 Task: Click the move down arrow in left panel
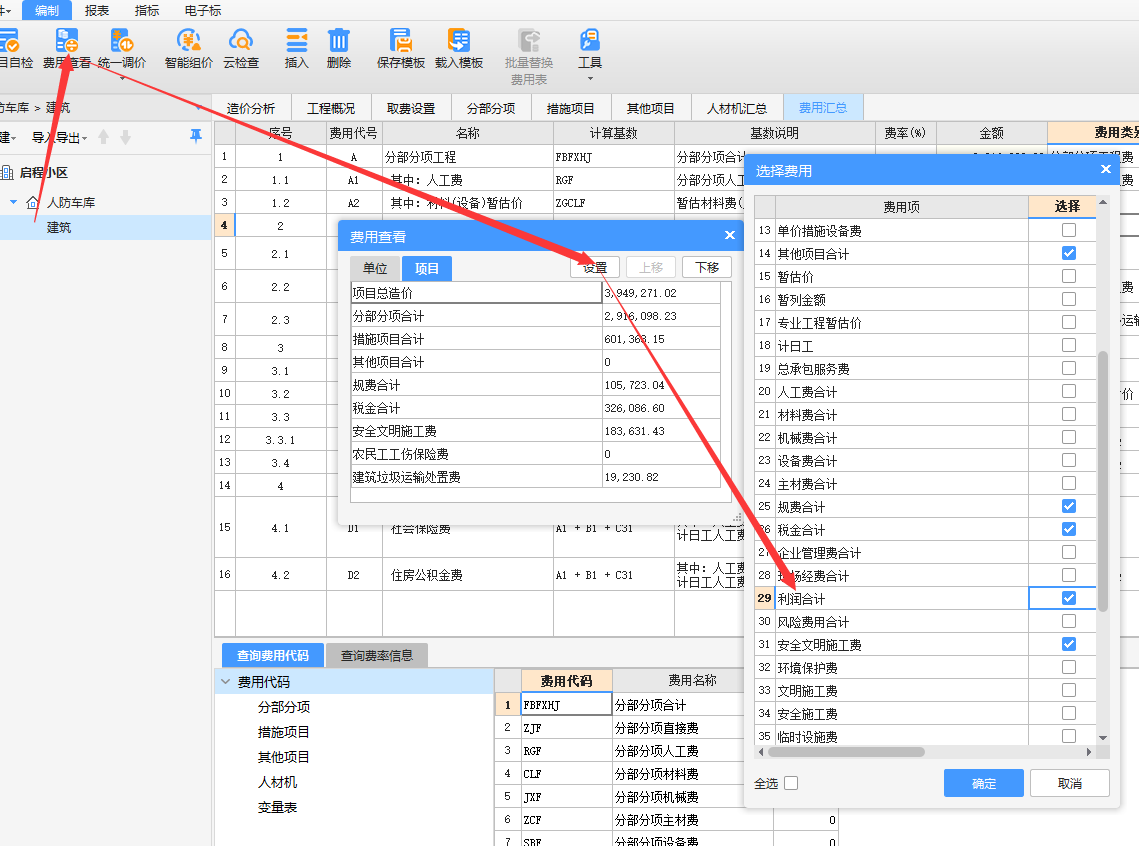[126, 137]
